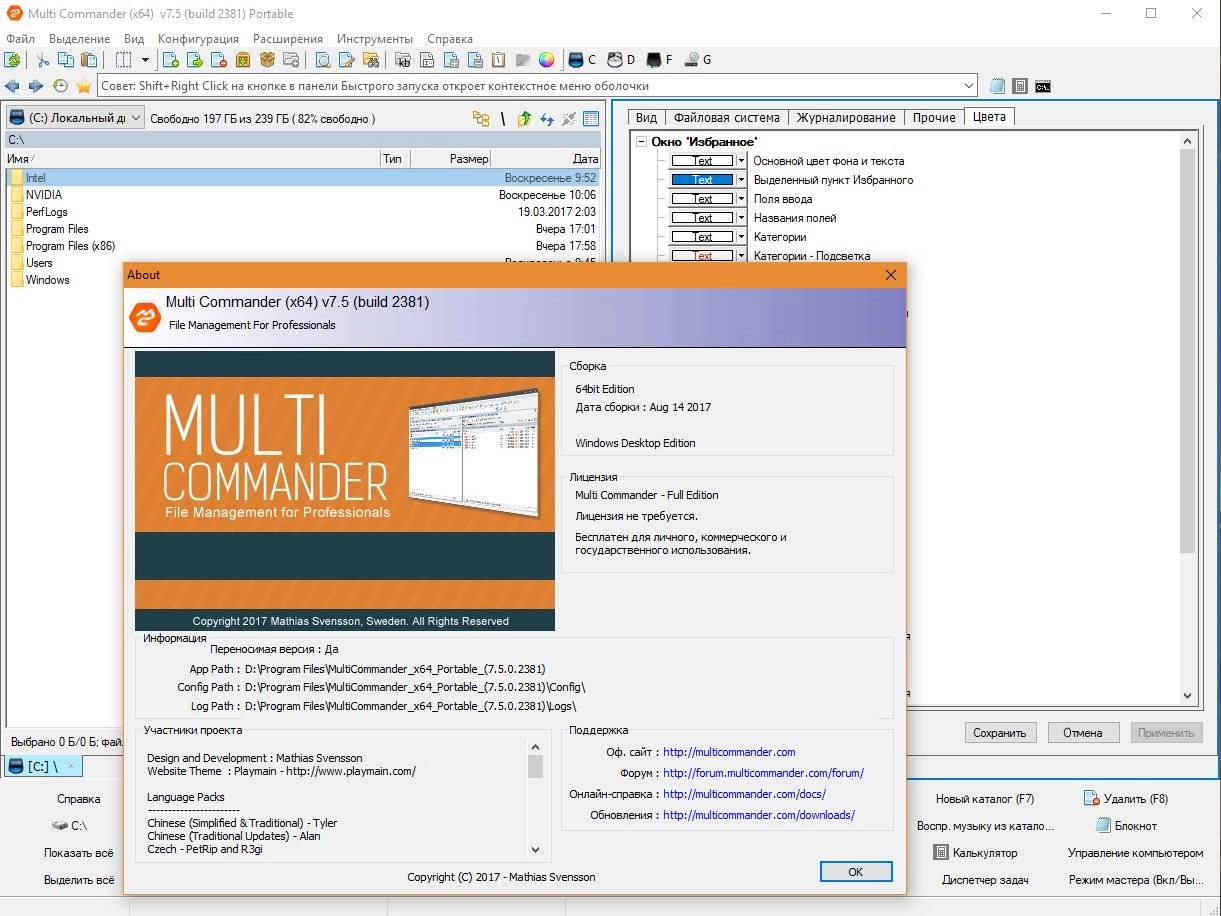Click the backslash root-folder icon
The height and width of the screenshot is (916, 1221).
click(503, 118)
